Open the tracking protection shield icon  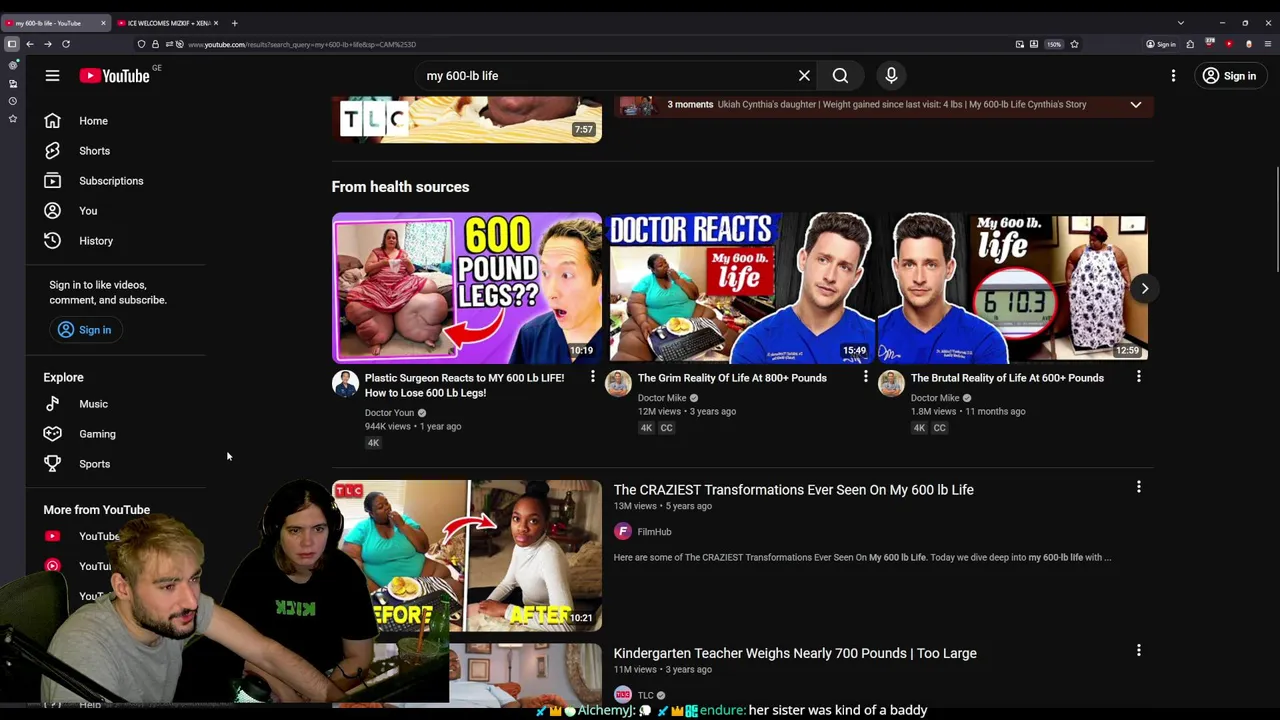141,44
